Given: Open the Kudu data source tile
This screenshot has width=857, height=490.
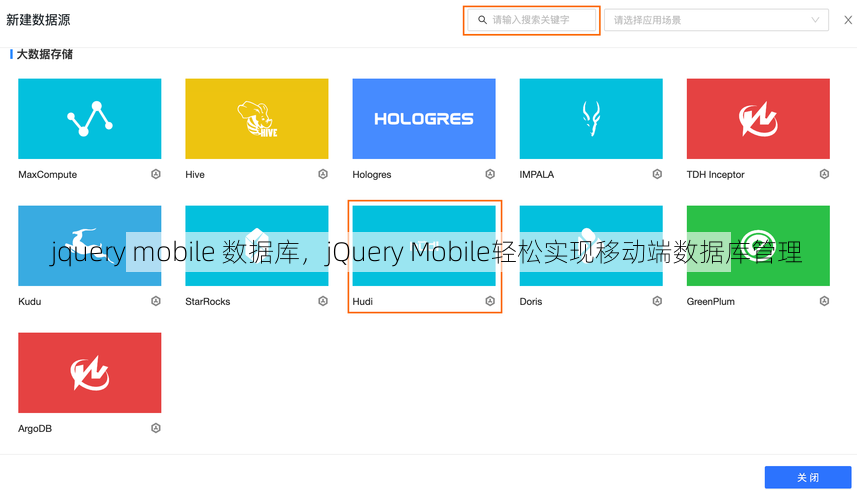Looking at the screenshot, I should [x=90, y=246].
